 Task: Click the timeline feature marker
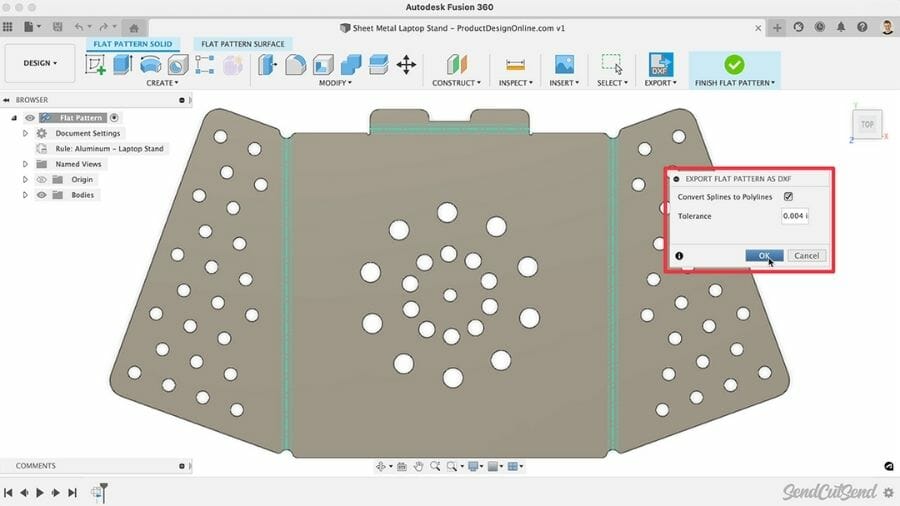pyautogui.click(x=96, y=492)
